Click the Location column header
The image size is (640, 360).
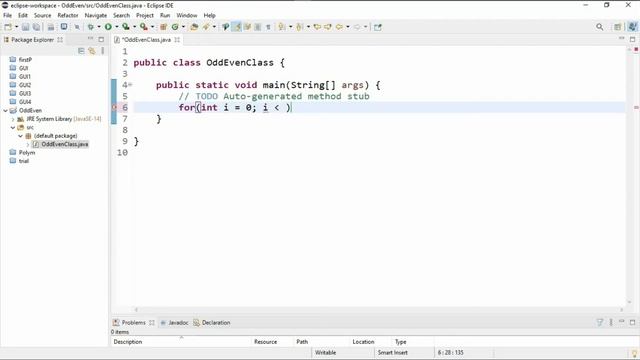[363, 342]
